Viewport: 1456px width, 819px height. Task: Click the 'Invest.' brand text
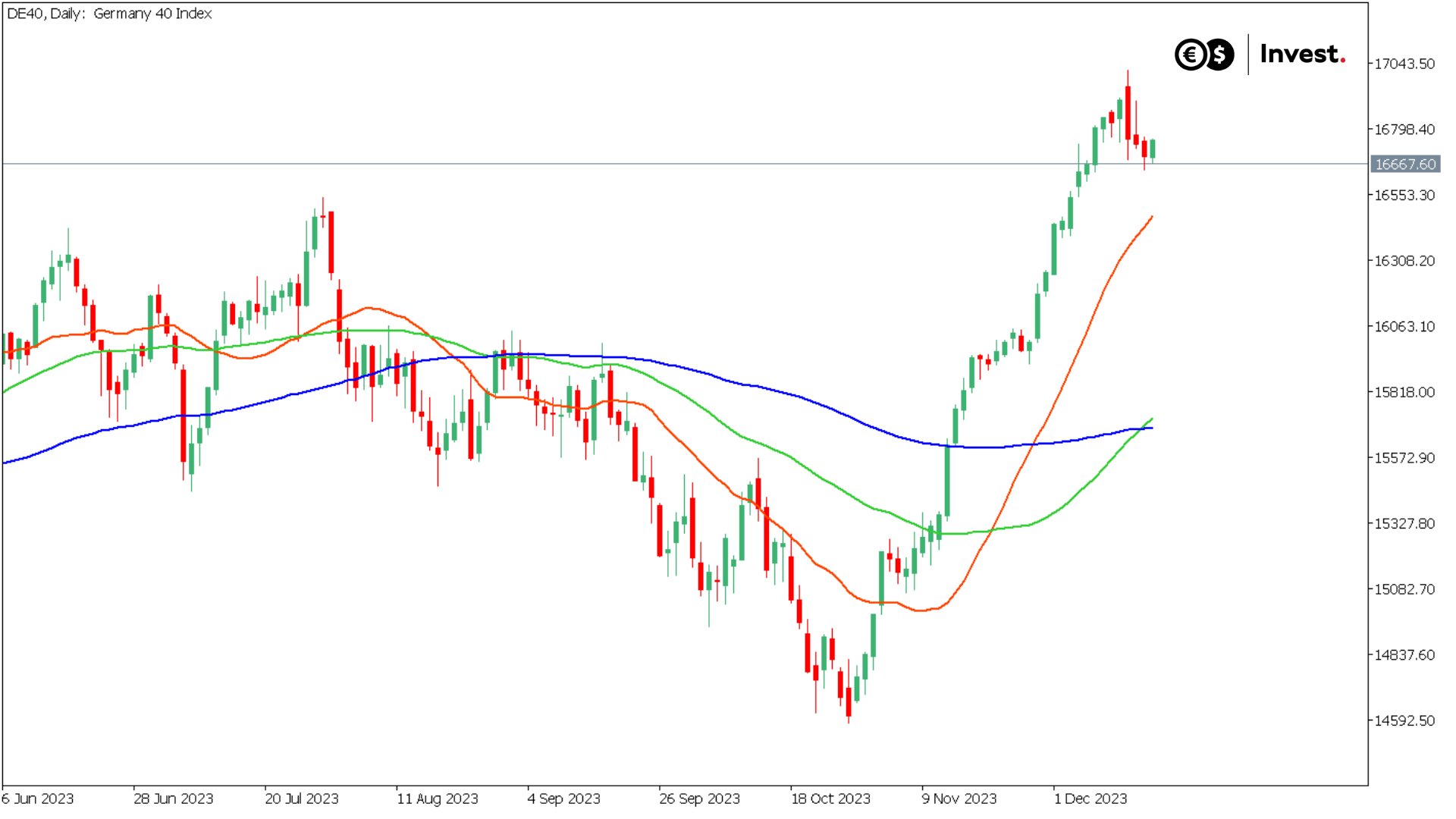pyautogui.click(x=1303, y=55)
